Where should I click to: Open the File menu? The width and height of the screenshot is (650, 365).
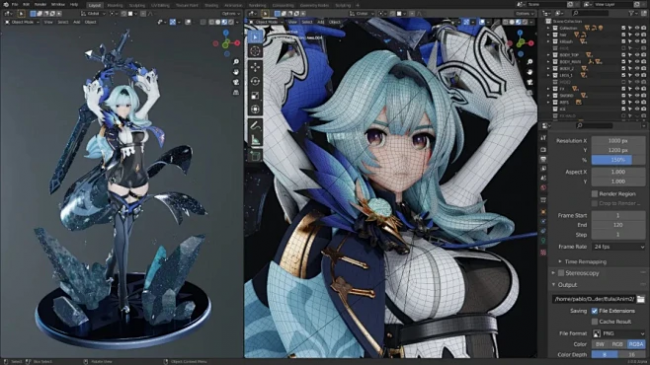15,5
